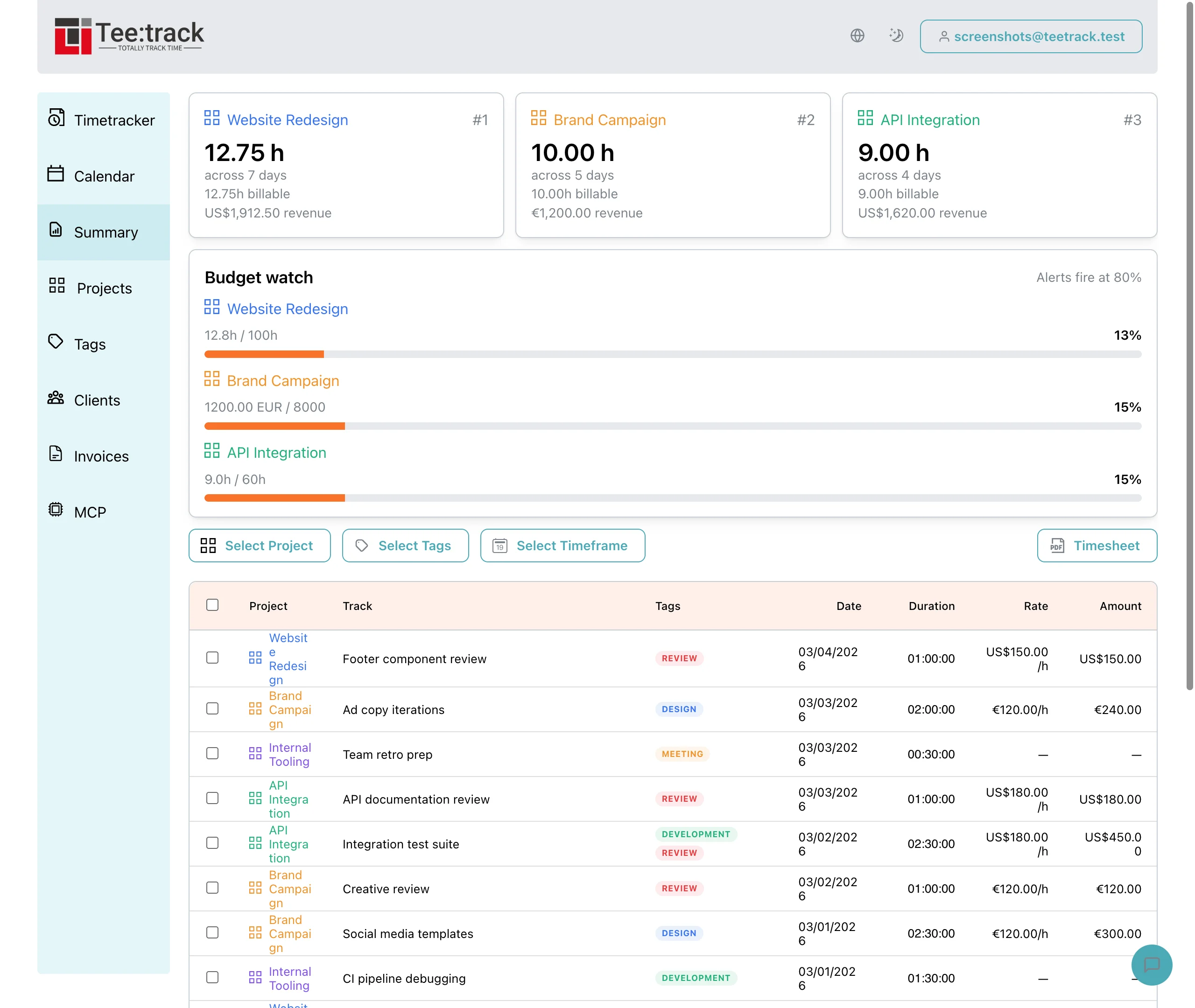Open the Select Tags filter

pos(405,545)
